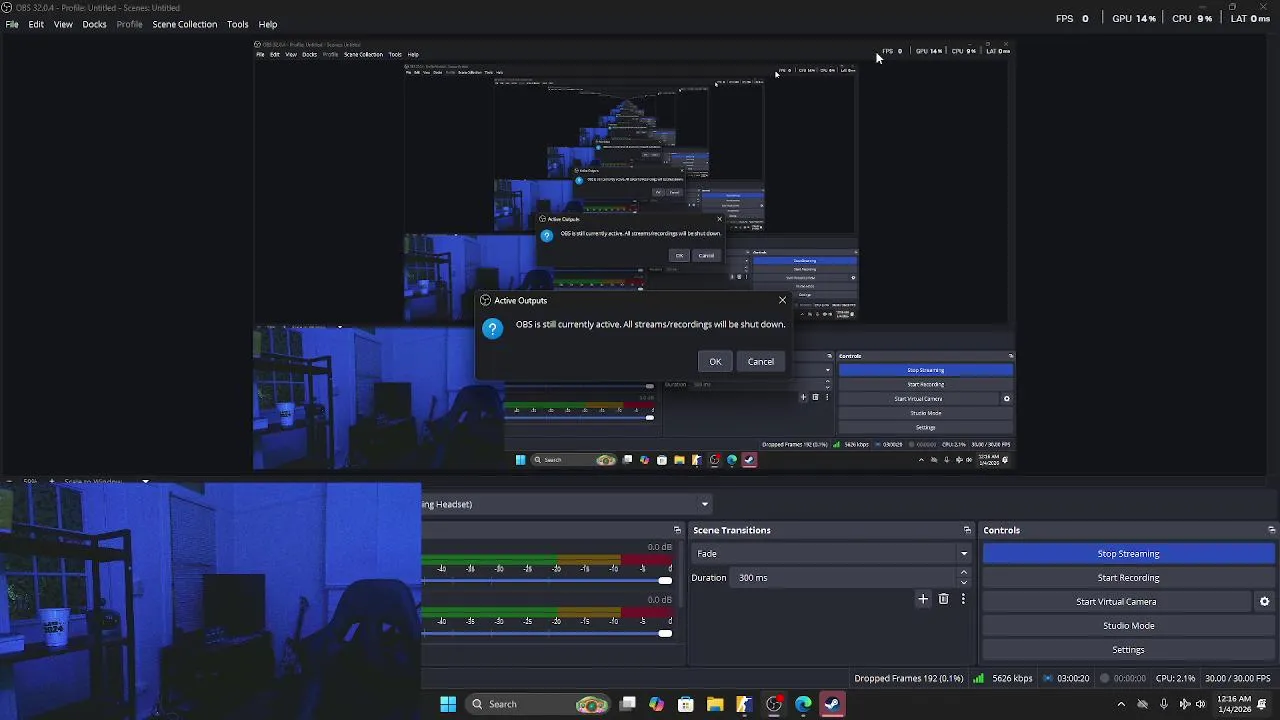Open the clock showing 12:16 AM
The width and height of the screenshot is (1280, 720).
[1234, 704]
